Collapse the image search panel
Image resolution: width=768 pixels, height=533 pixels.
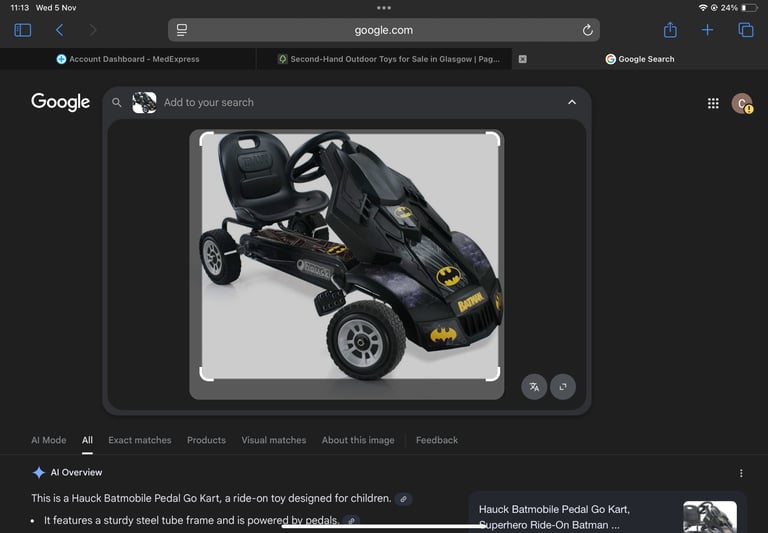click(572, 102)
